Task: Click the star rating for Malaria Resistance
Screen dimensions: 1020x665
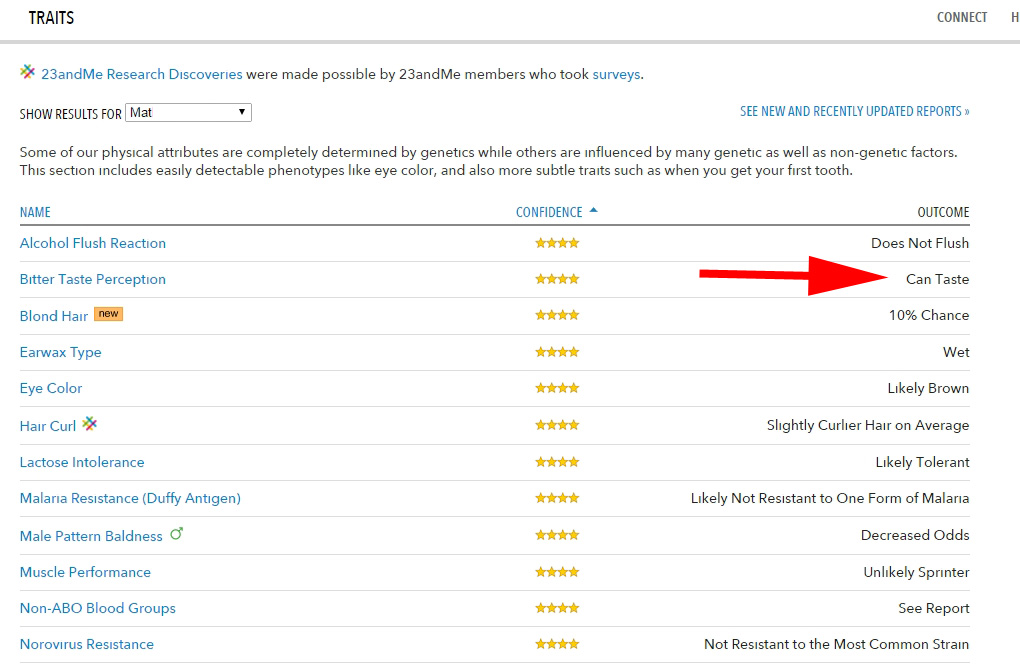Action: click(557, 498)
